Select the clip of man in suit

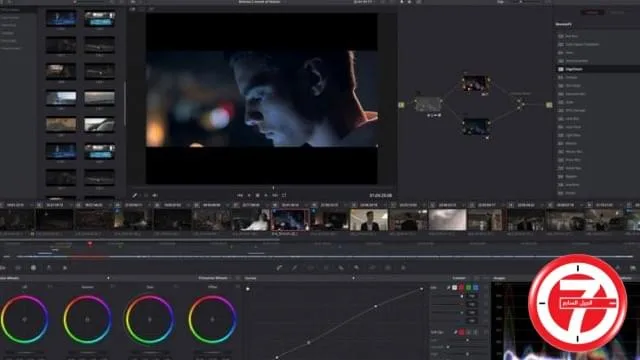[369, 220]
